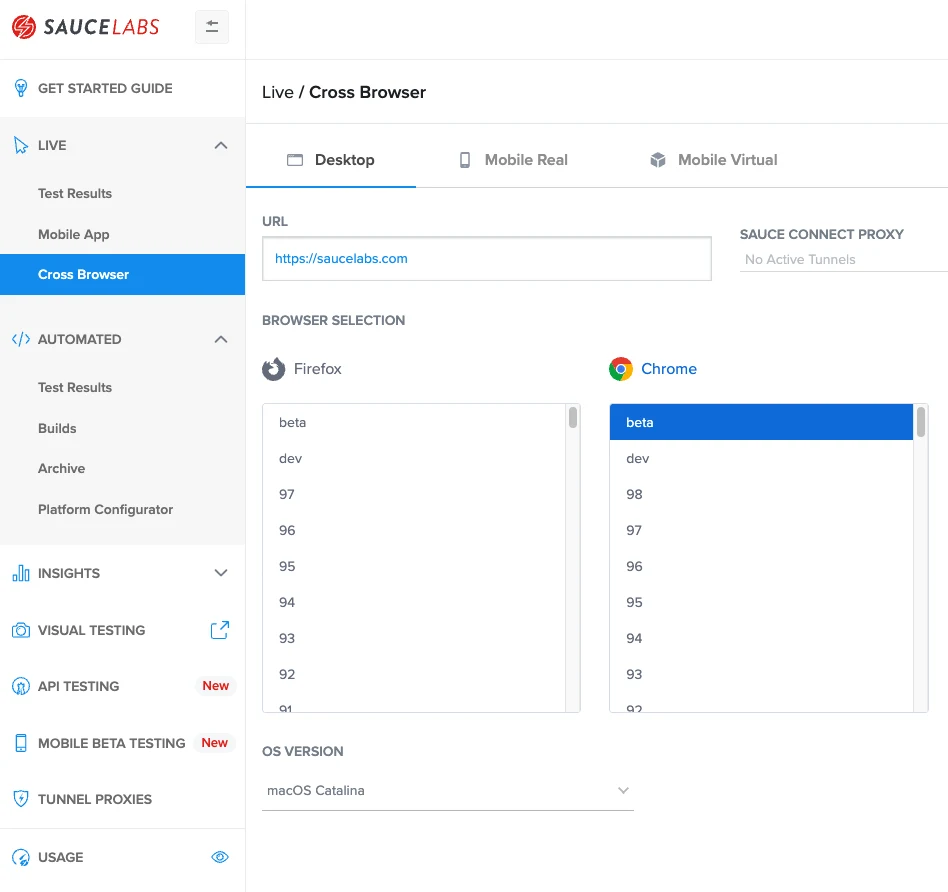Click the URL input field
The width and height of the screenshot is (948, 892).
(486, 258)
